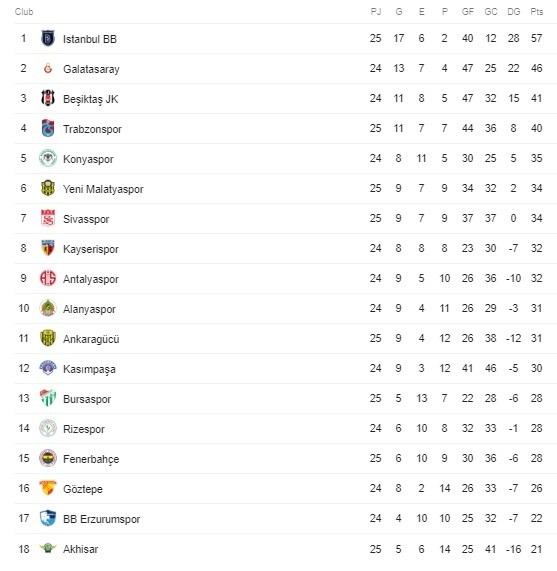Click the Club column header
This screenshot has height=571, width=557.
click(x=24, y=12)
